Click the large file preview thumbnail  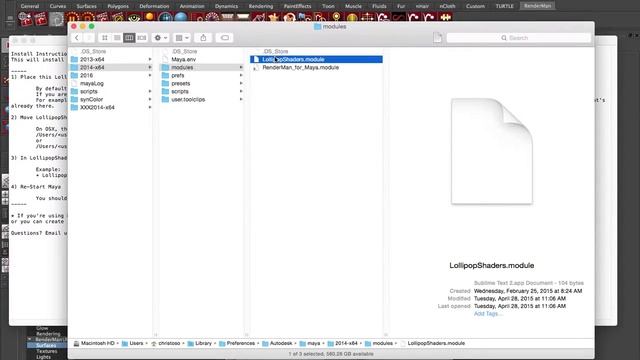(x=492, y=151)
